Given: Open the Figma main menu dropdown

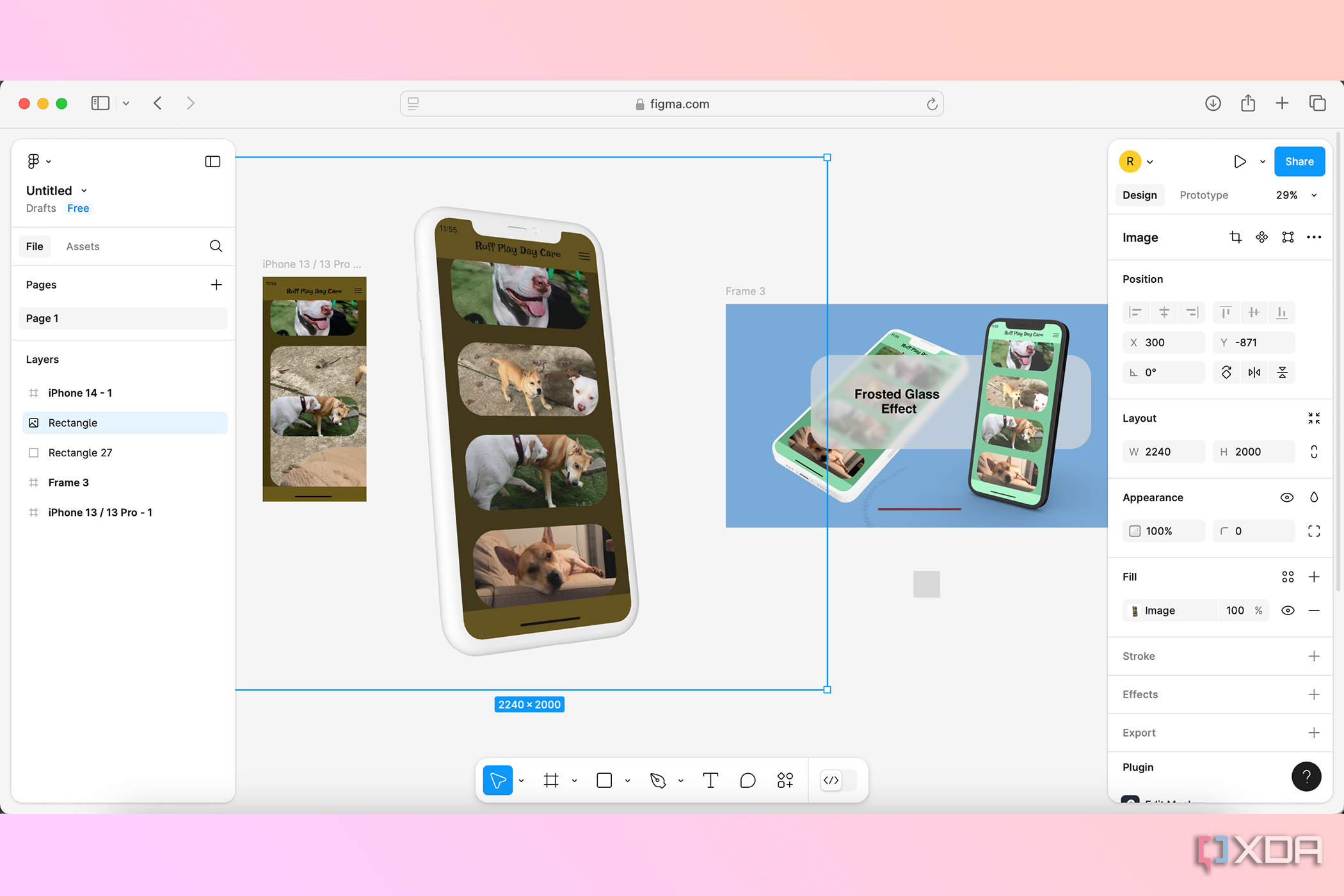Looking at the screenshot, I should (x=39, y=161).
